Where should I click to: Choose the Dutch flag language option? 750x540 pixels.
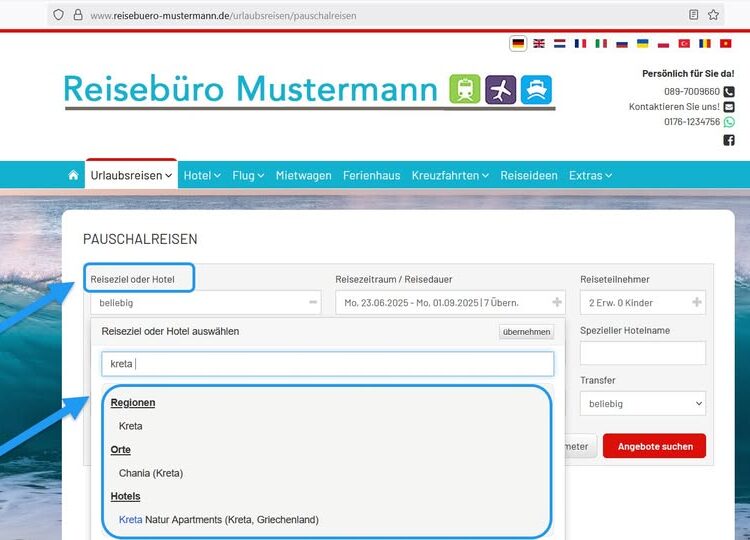(x=560, y=44)
